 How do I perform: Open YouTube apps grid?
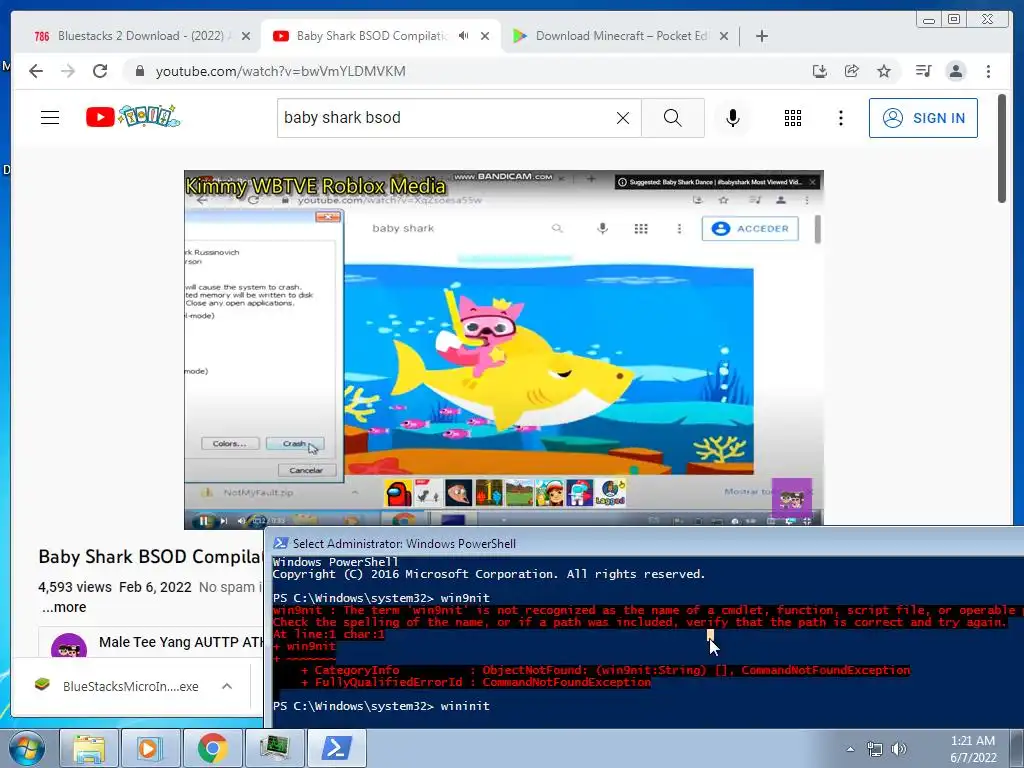(793, 118)
